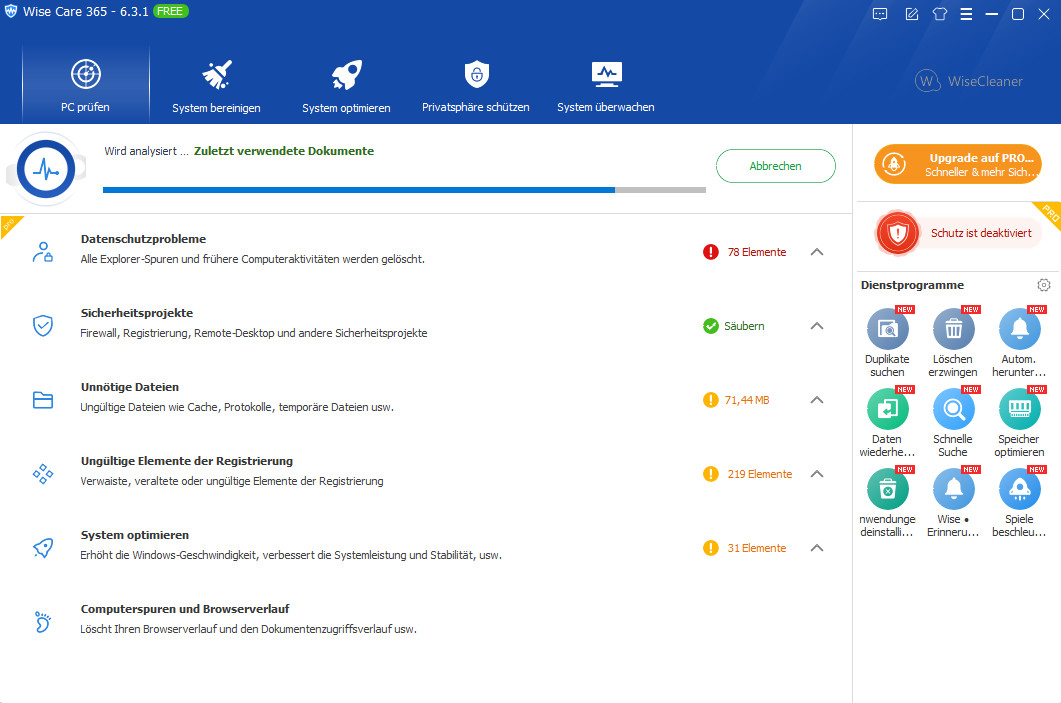This screenshot has height=703, width=1061.
Task: Click the Upgrade auf PRO button
Action: (957, 164)
